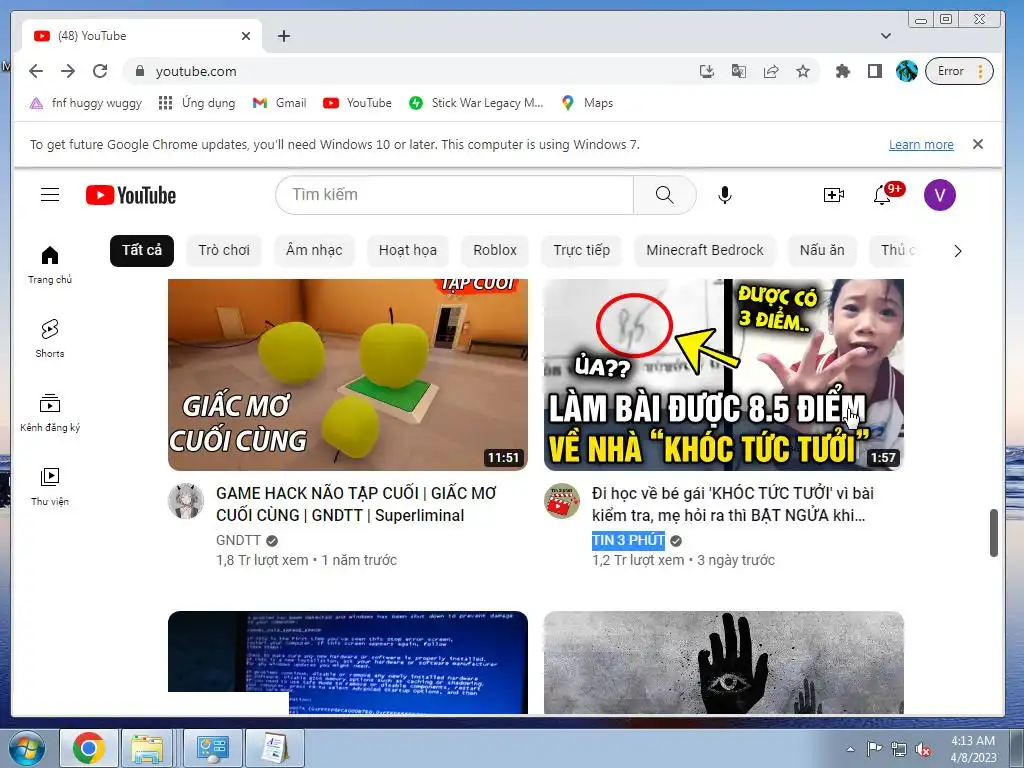The image size is (1024, 768).
Task: Go back with the browser back arrow
Action: click(36, 71)
